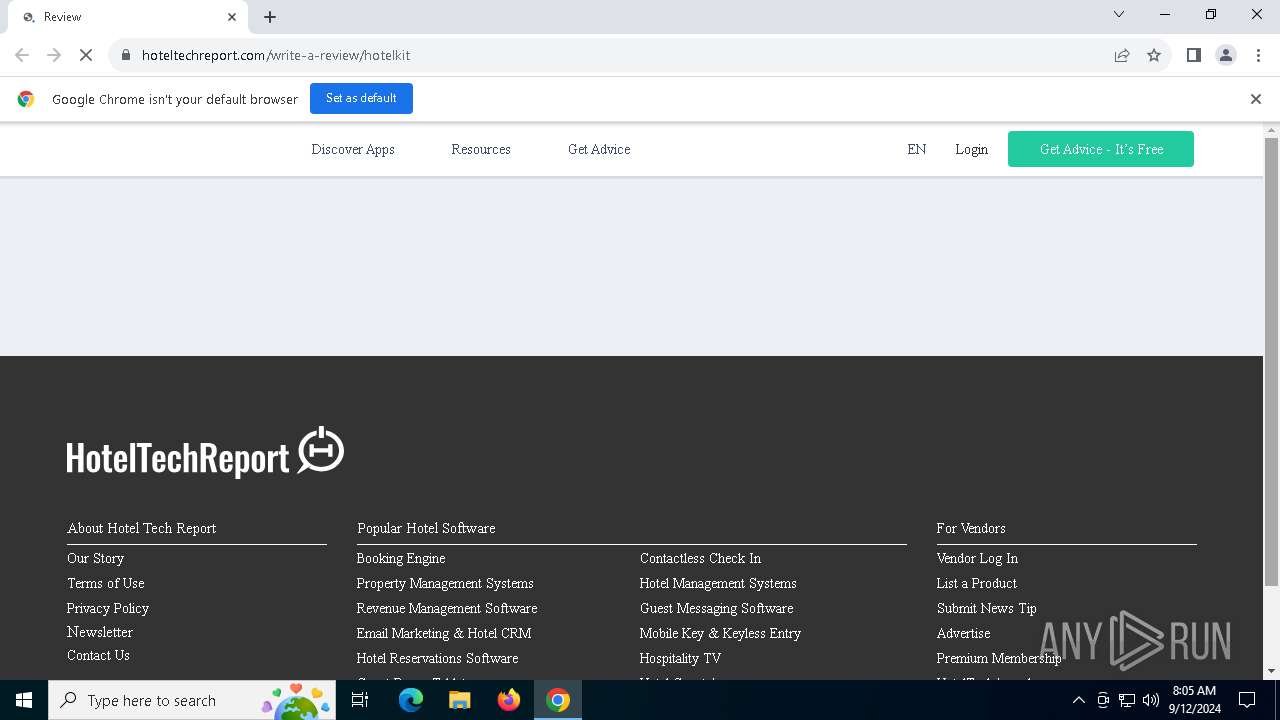Screen dimensions: 1280x720
Task: Expand the tab search chevron
Action: [x=1119, y=14]
